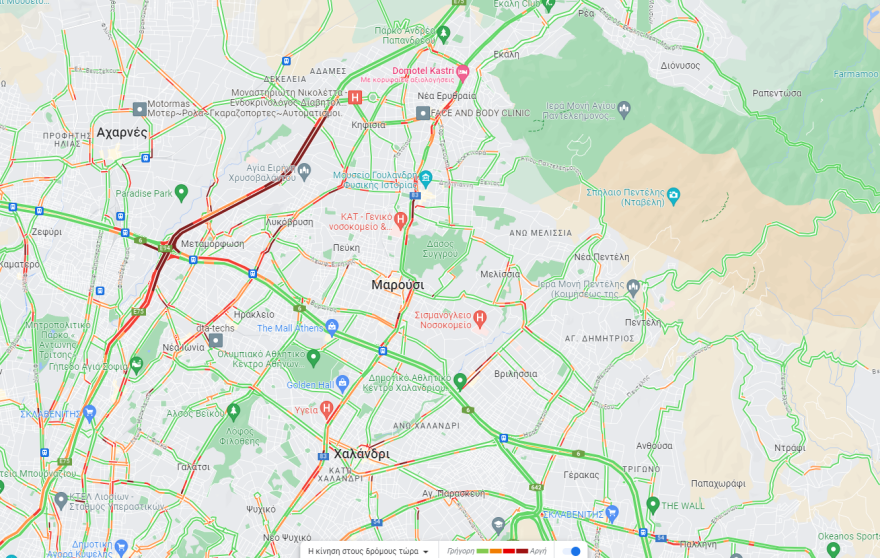880x558 pixels.
Task: Click the Ολυμπιακό Αθλητικό Κέντρο pin
Action: (313, 358)
